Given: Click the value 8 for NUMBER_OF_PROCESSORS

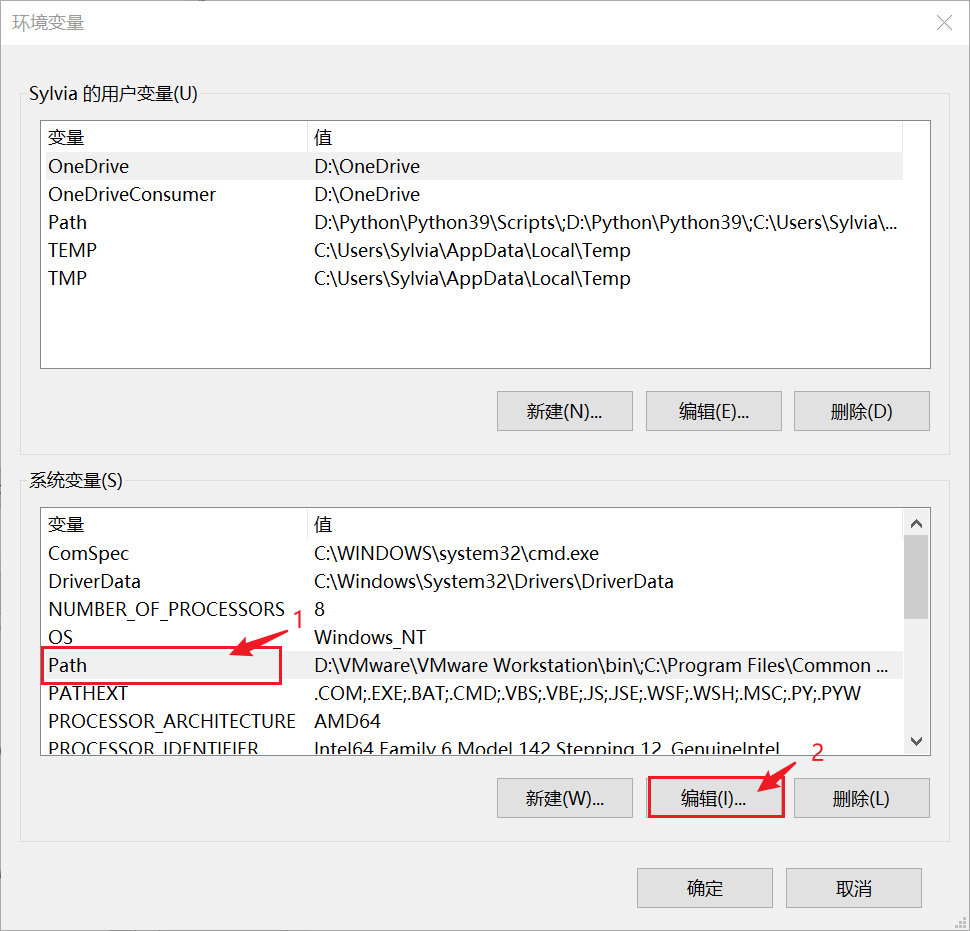Looking at the screenshot, I should [319, 609].
